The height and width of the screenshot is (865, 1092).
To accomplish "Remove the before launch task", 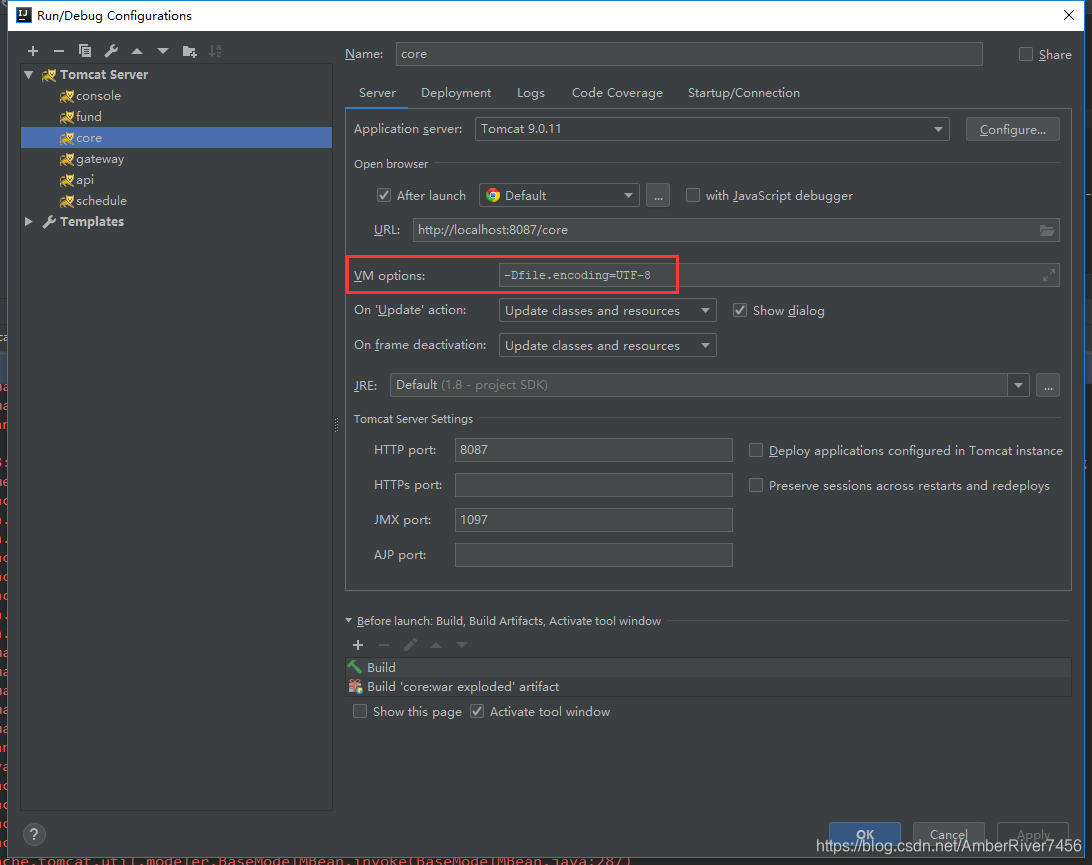I will (384, 645).
